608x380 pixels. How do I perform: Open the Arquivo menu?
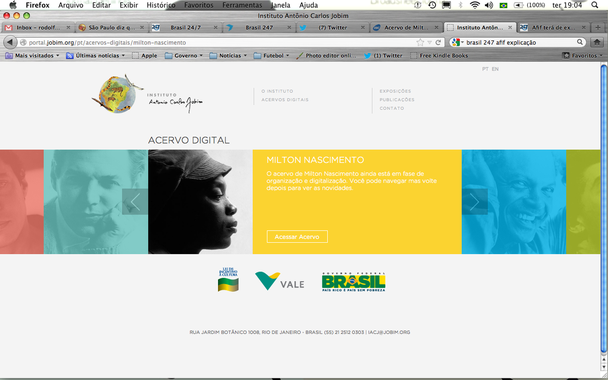[x=71, y=5]
